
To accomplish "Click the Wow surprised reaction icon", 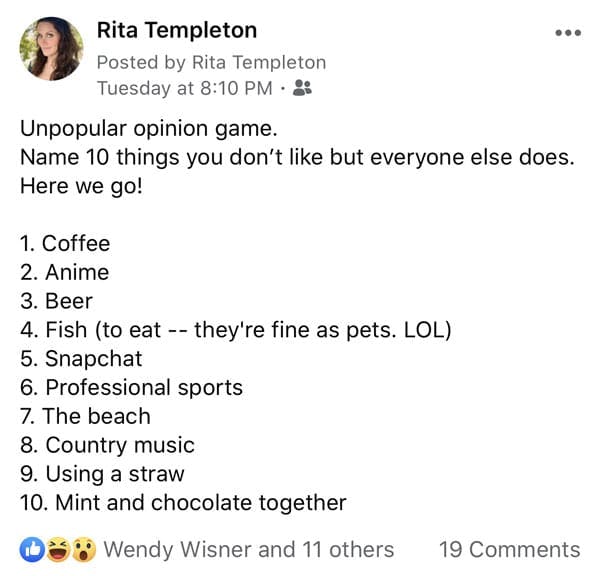I will (83, 549).
